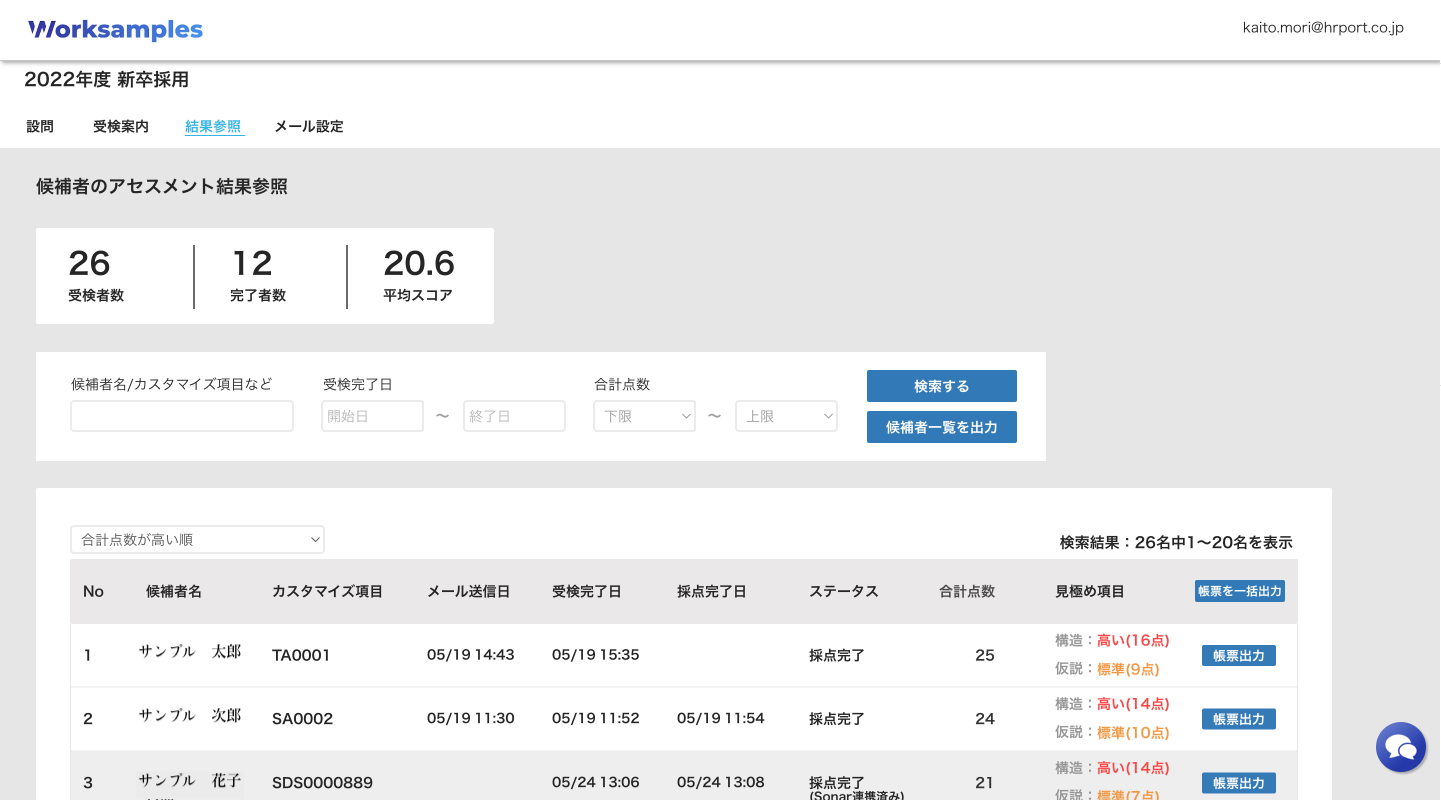
Task: Open the chat support bubble icon
Action: tap(1401, 747)
